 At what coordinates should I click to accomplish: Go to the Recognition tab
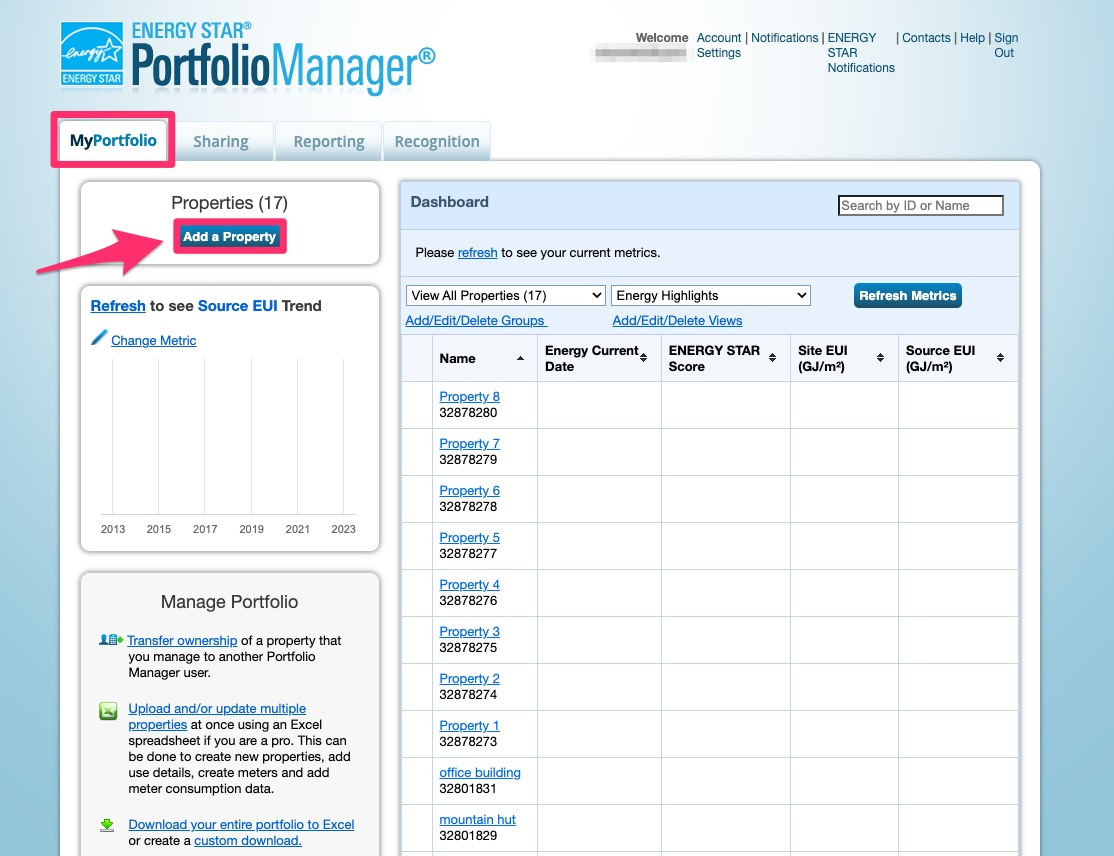click(437, 142)
